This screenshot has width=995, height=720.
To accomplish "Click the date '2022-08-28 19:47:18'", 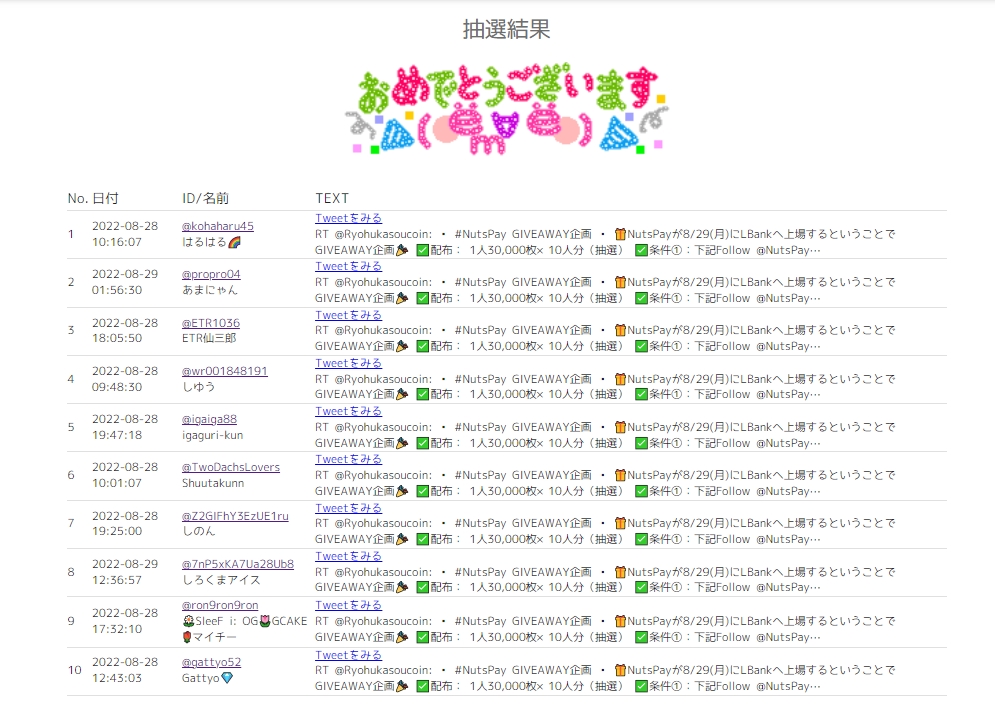I will pyautogui.click(x=125, y=427).
